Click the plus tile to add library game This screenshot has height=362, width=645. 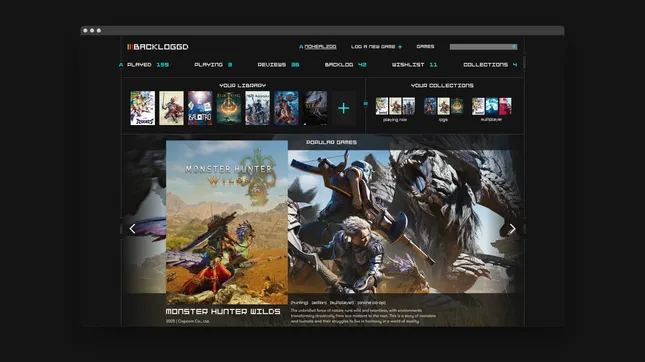pyautogui.click(x=343, y=108)
